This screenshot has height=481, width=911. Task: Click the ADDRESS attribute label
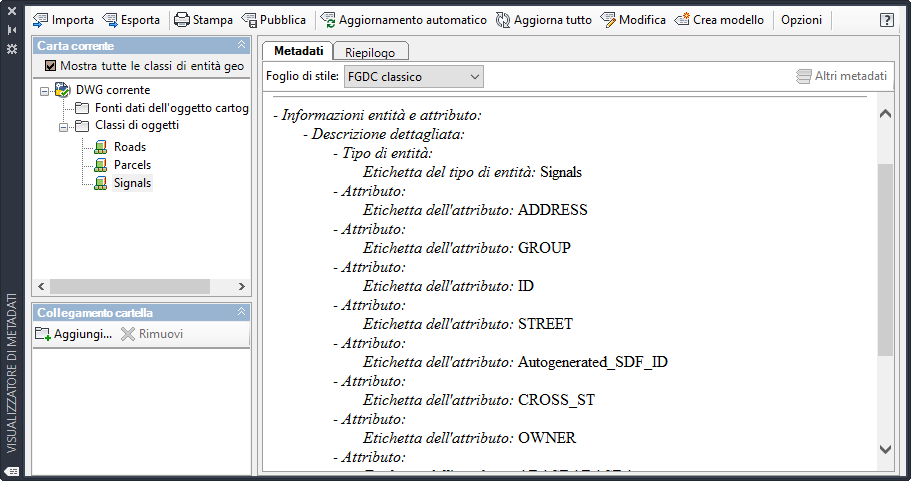(x=553, y=210)
